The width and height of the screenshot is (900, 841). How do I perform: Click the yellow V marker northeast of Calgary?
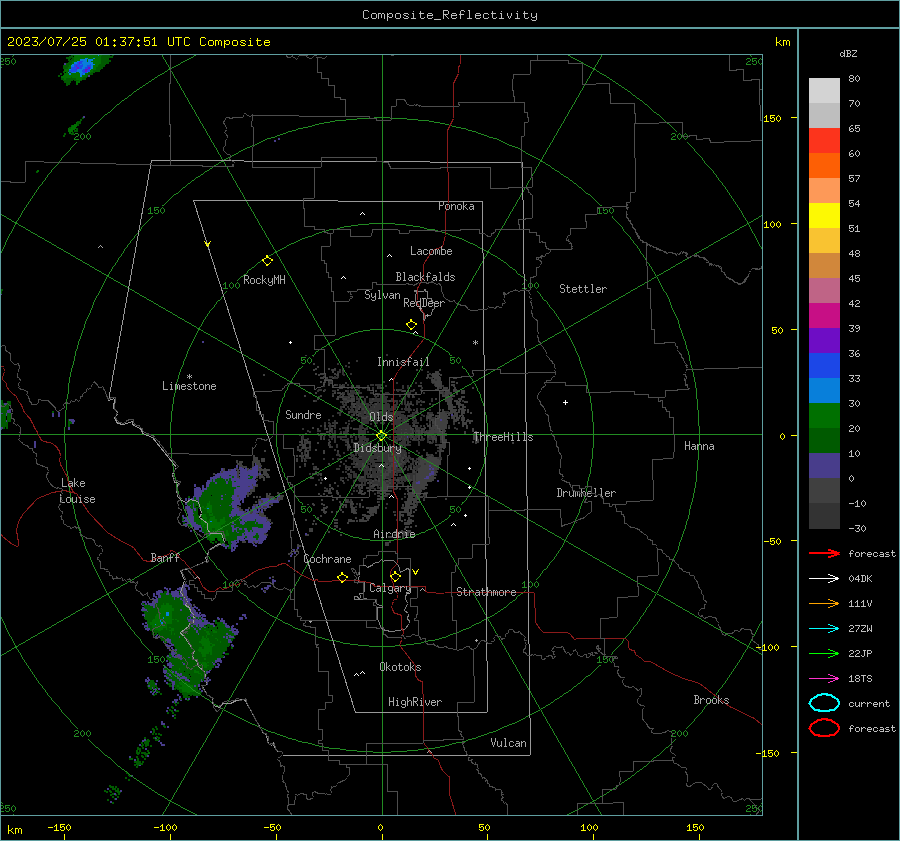tap(416, 572)
